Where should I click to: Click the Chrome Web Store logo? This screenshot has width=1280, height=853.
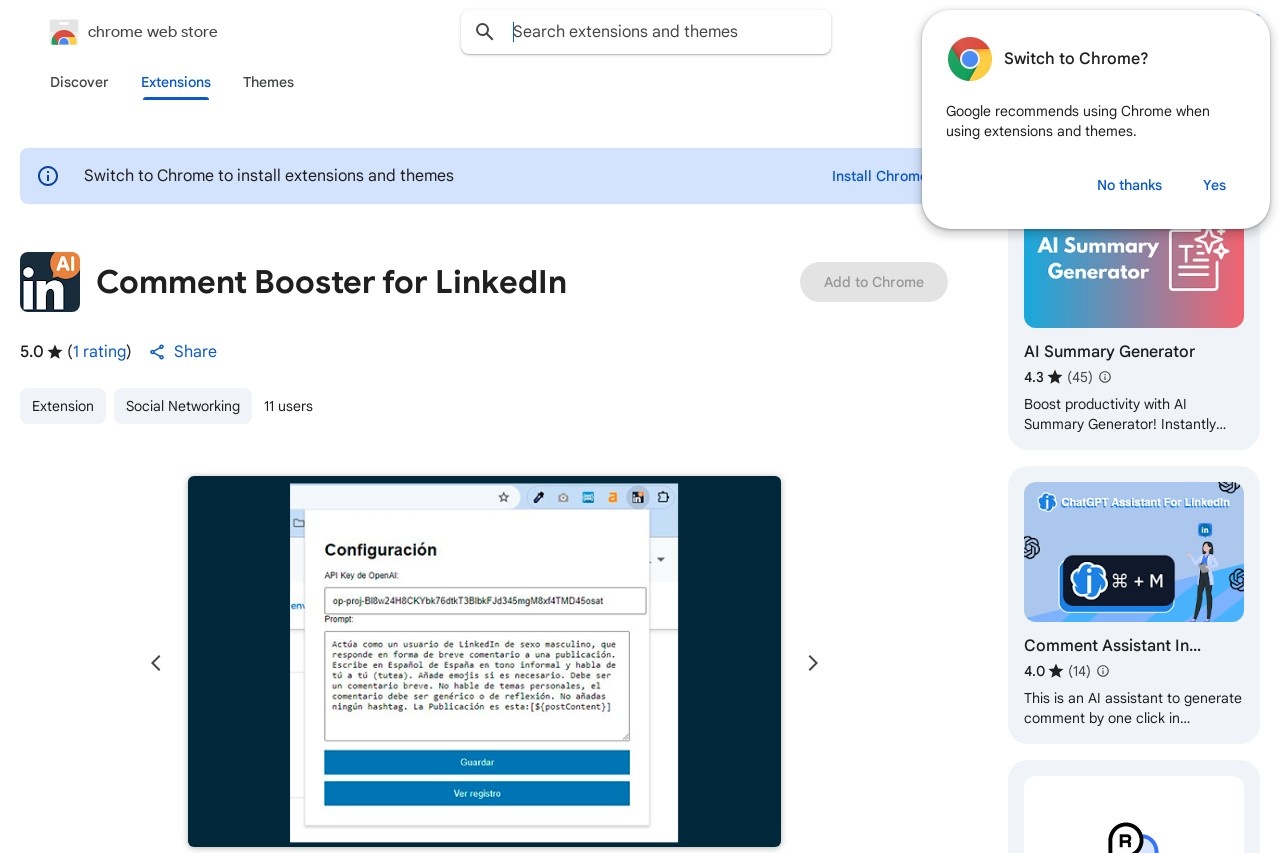63,32
